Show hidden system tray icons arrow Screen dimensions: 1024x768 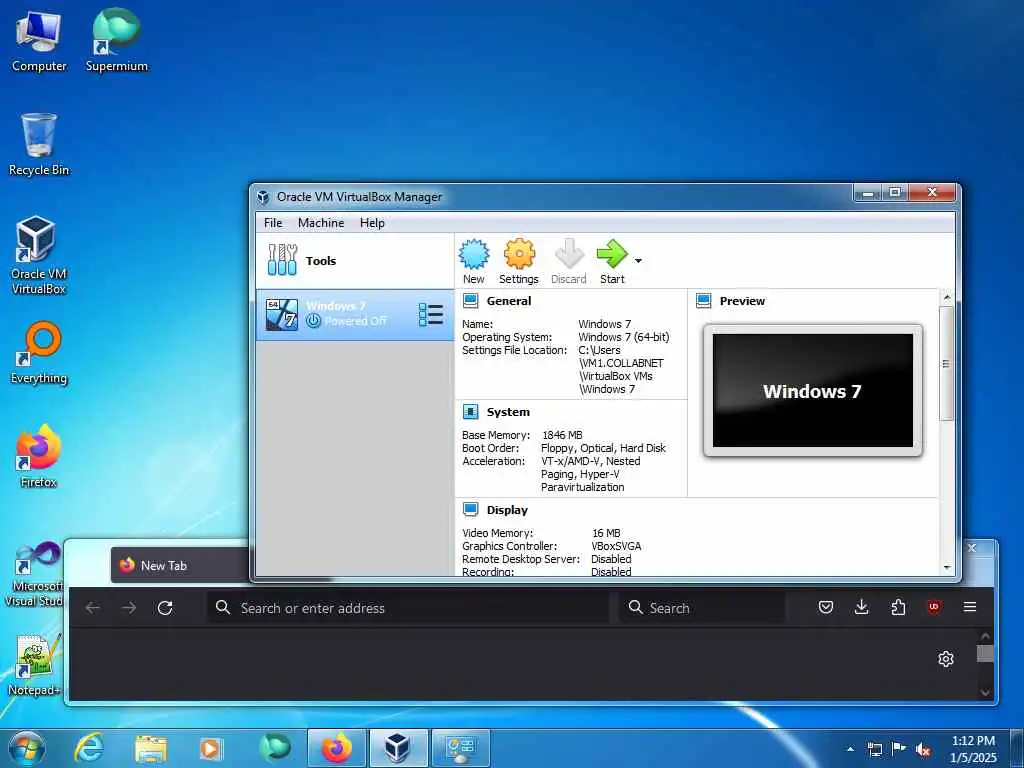click(850, 749)
